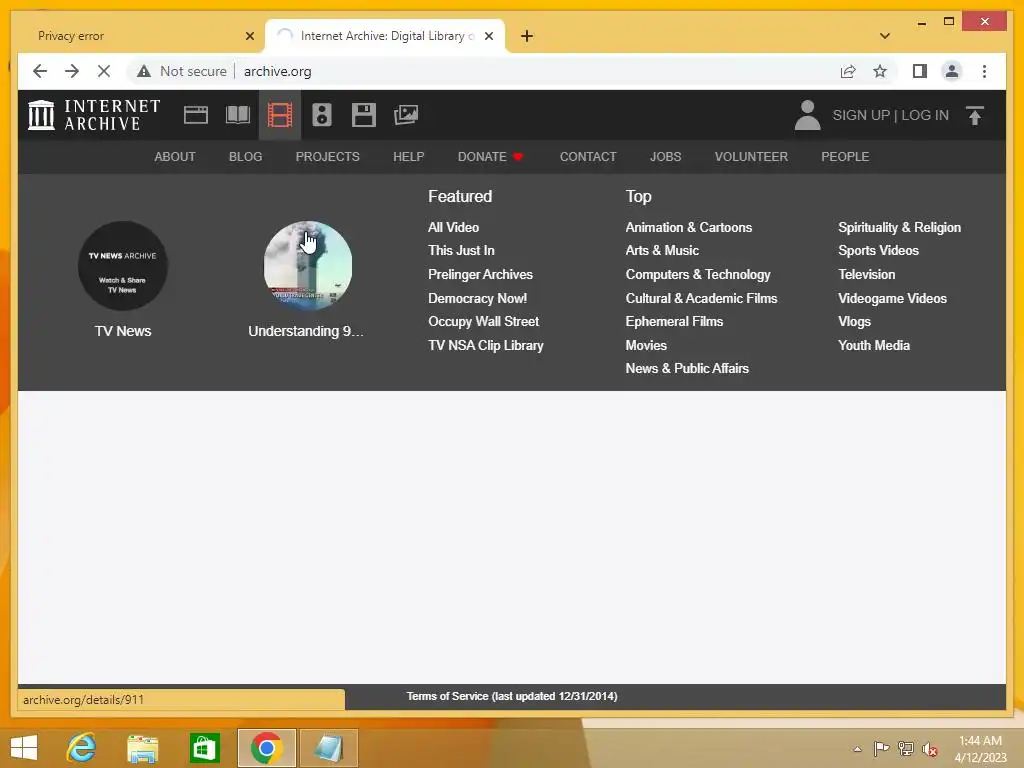Expand the tab search chevron
Screen dimensions: 1024x768
pos(885,36)
